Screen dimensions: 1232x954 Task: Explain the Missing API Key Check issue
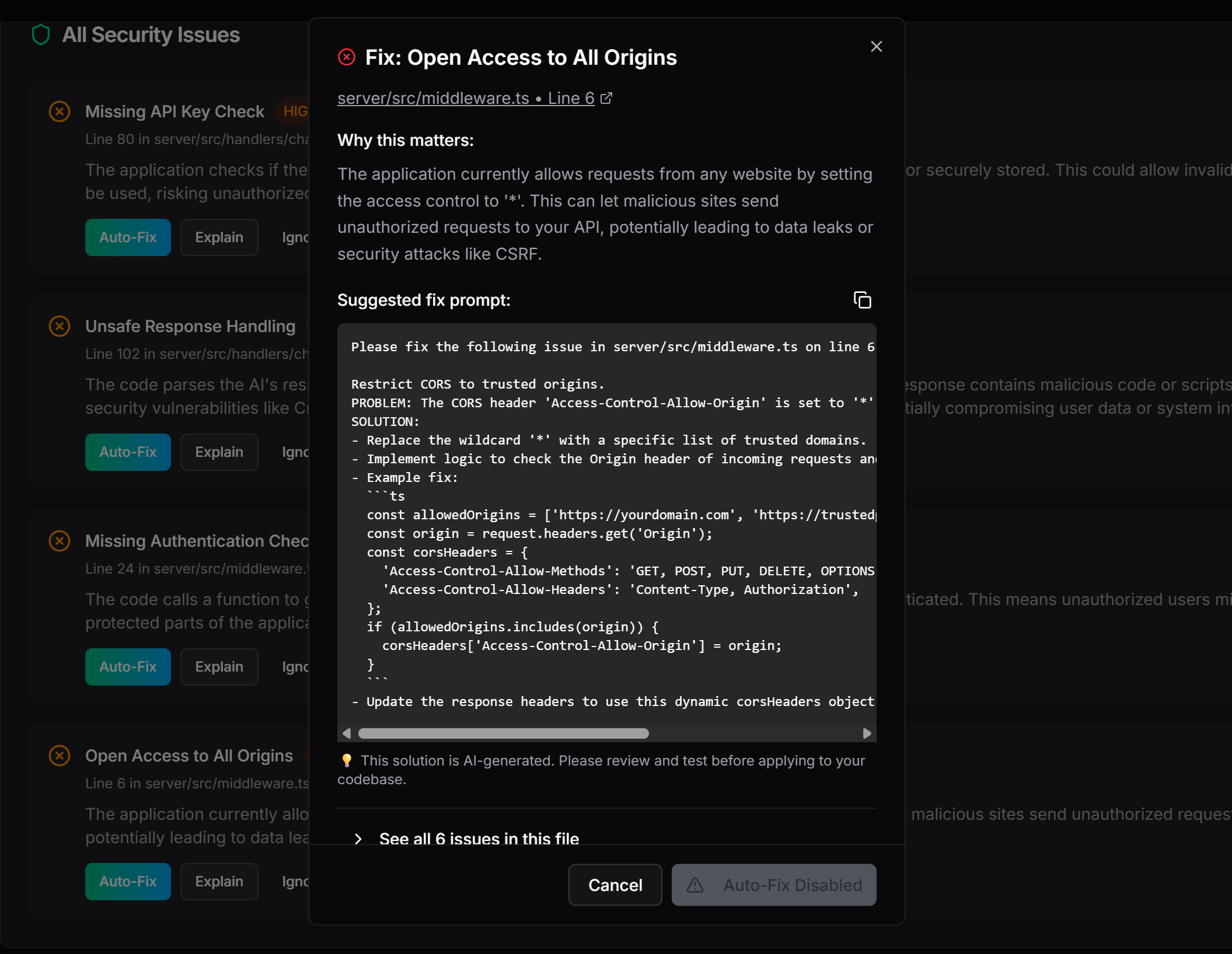pos(219,237)
